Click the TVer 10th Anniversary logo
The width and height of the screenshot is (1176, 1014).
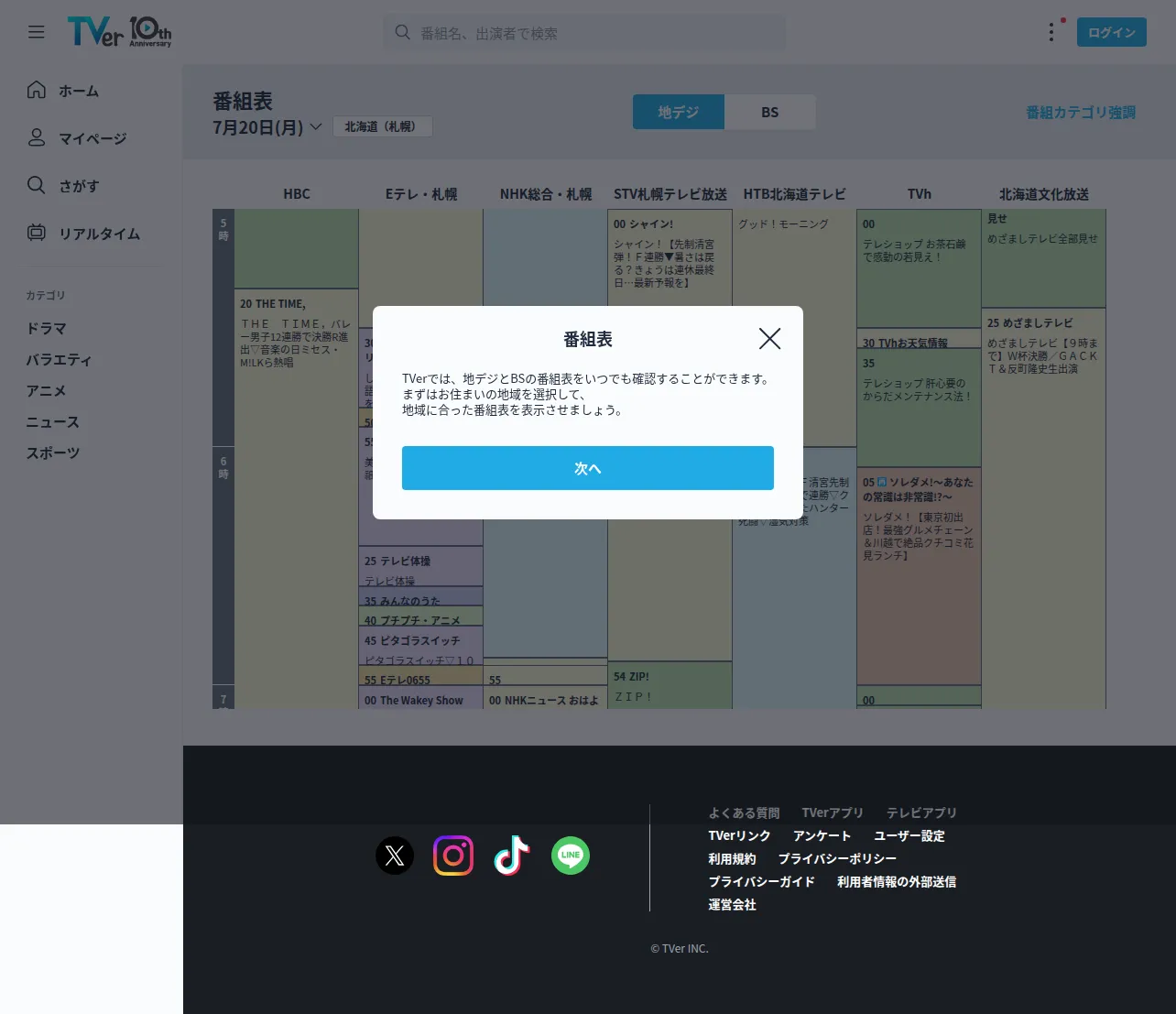[119, 32]
